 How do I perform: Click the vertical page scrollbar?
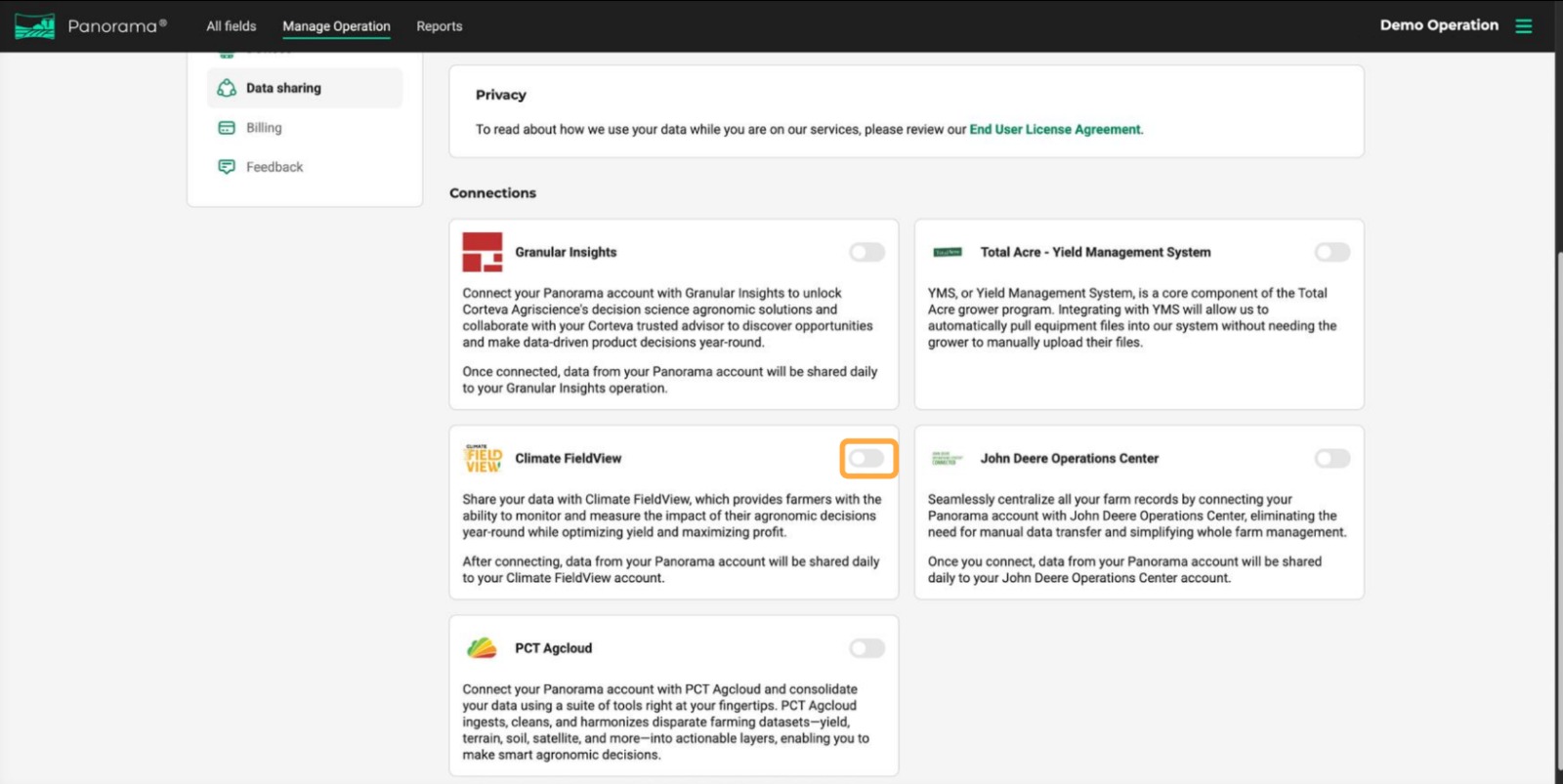[x=1557, y=488]
